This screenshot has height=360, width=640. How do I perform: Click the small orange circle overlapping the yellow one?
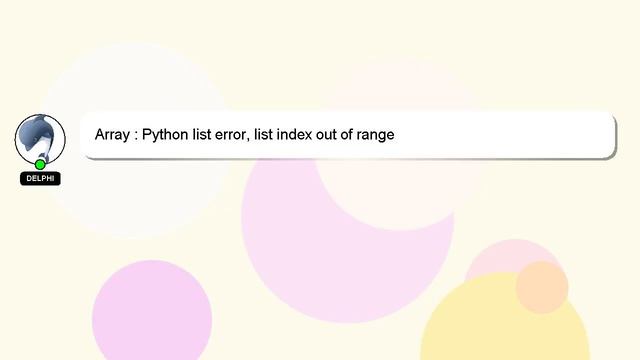click(542, 287)
